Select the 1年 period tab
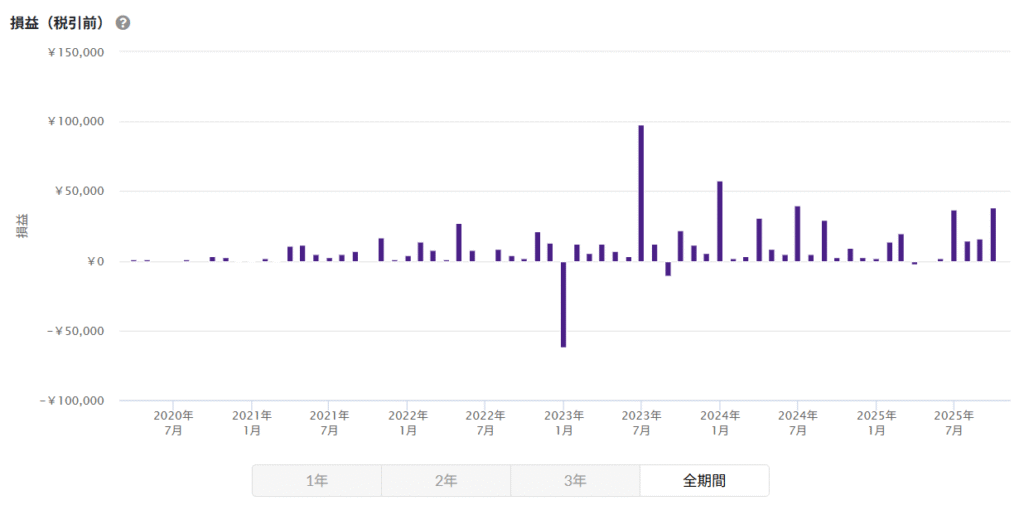 click(x=316, y=481)
